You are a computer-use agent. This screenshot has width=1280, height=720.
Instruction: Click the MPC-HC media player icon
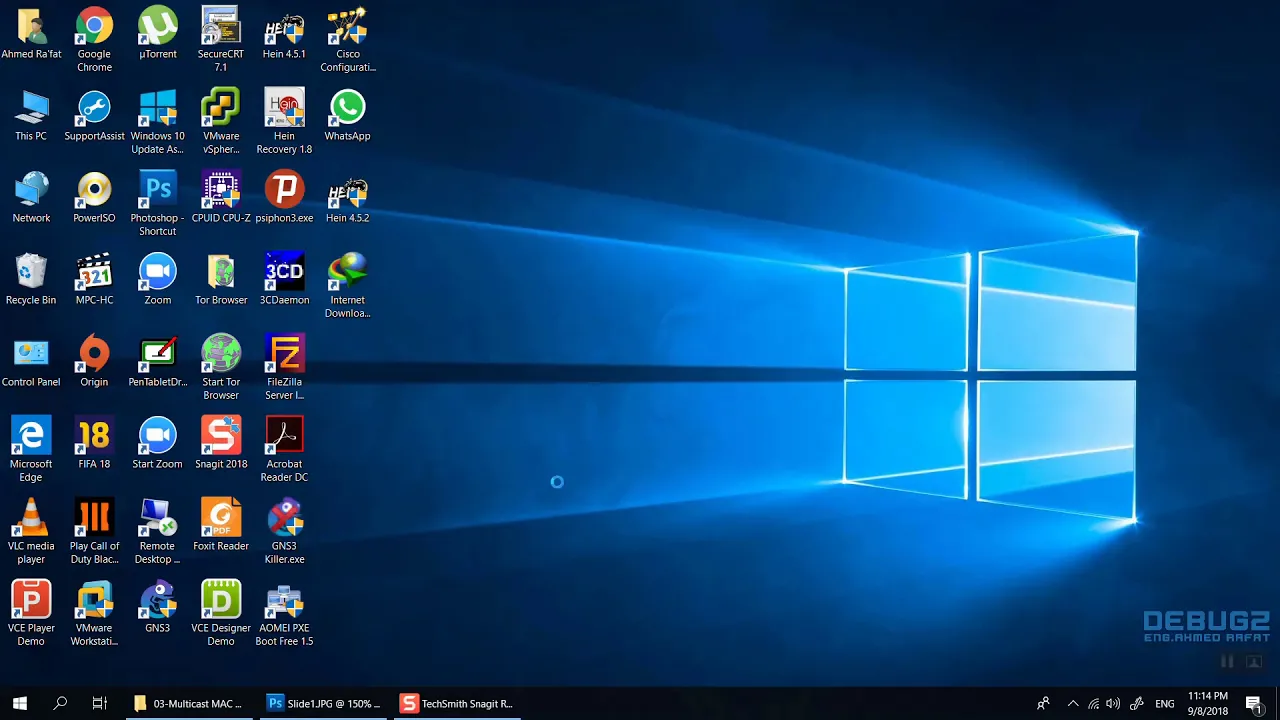[94, 279]
